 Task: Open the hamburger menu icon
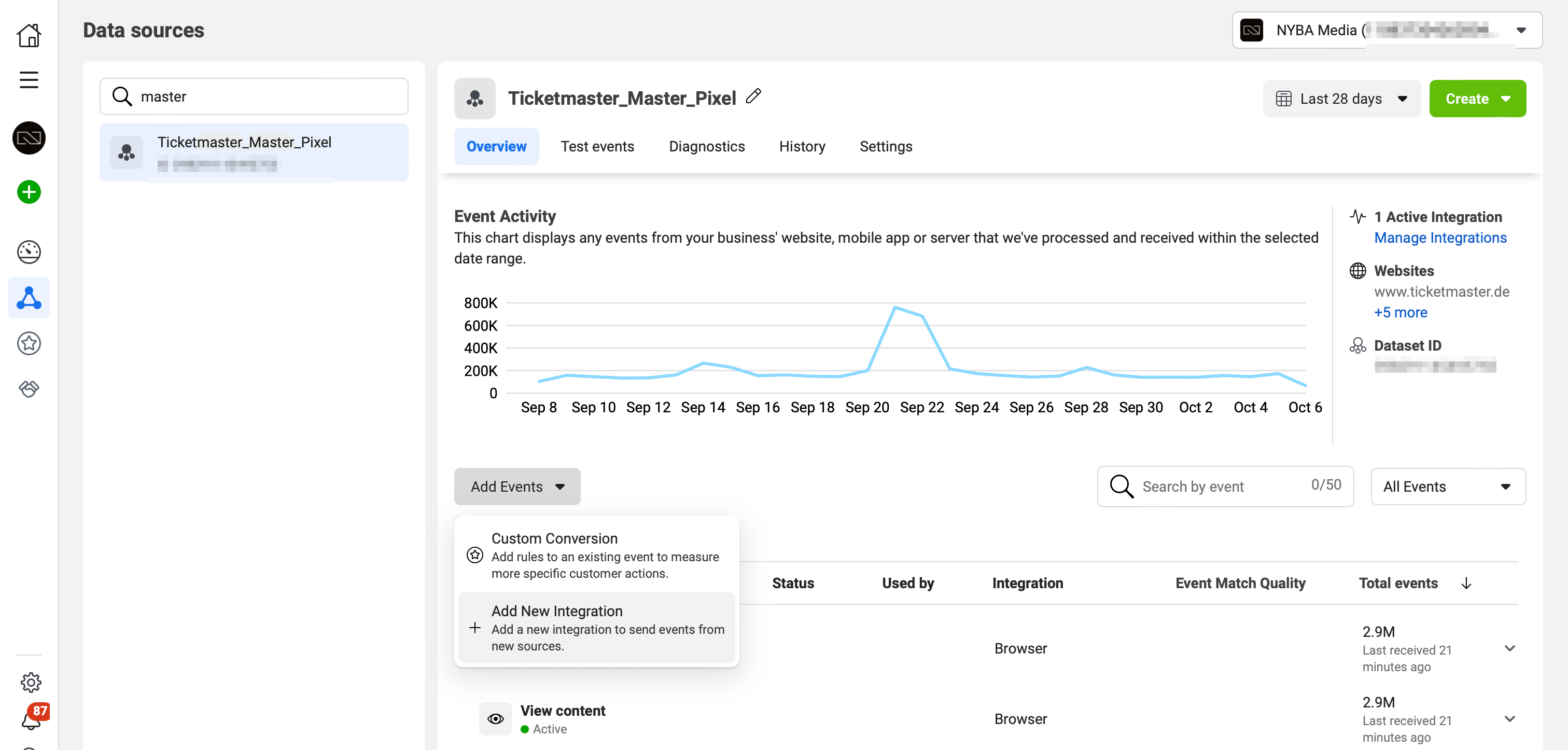pyautogui.click(x=29, y=80)
